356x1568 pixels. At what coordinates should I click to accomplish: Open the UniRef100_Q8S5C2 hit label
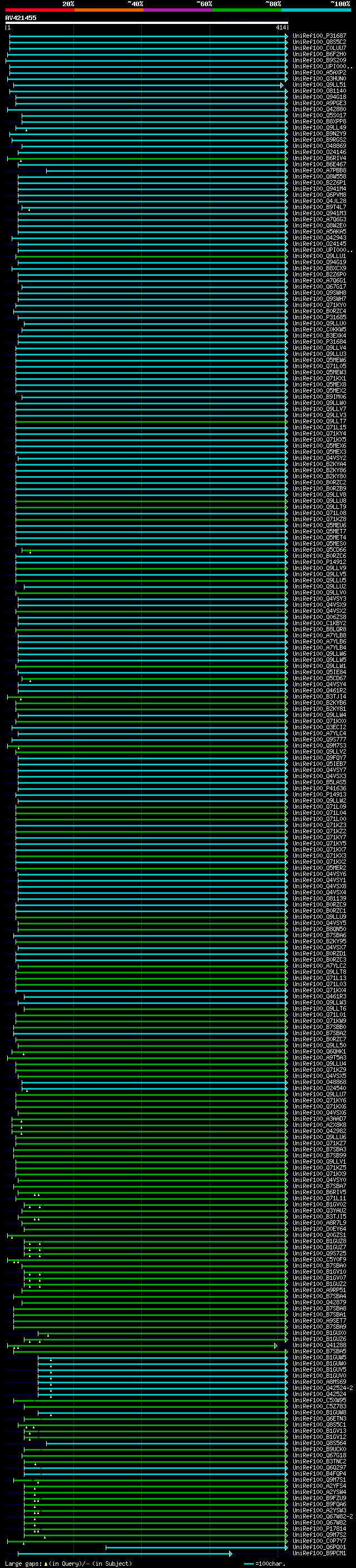pos(319,42)
